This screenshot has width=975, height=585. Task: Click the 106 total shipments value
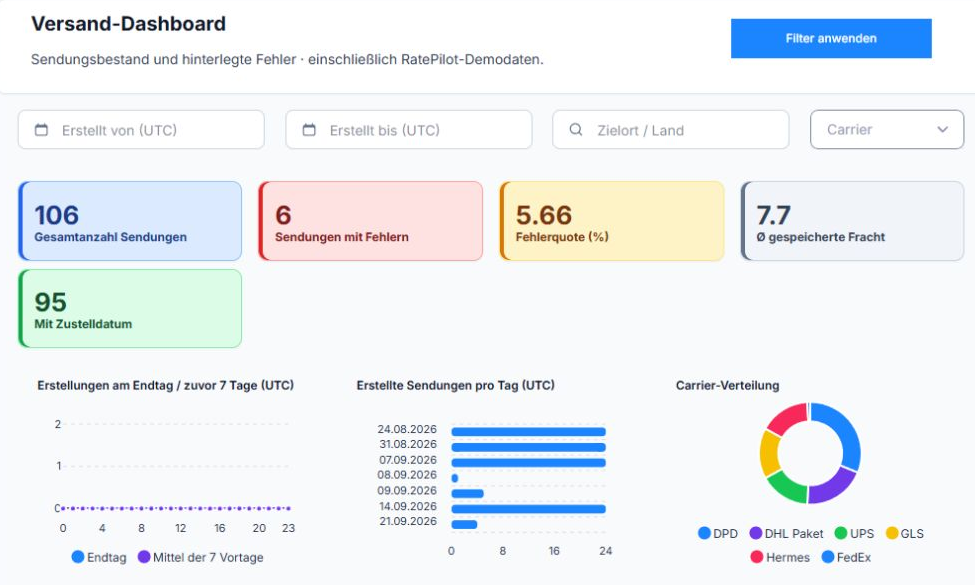pos(57,215)
